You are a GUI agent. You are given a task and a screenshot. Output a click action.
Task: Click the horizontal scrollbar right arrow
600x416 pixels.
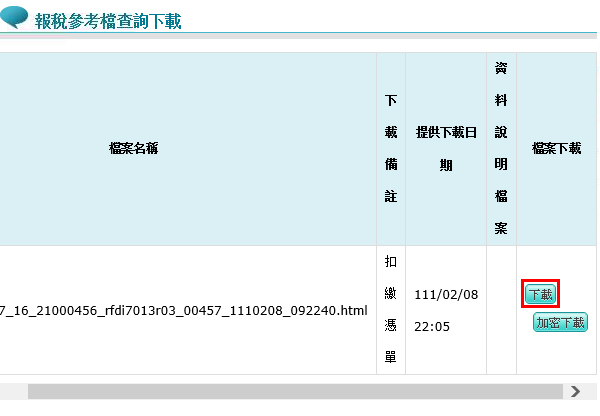575,391
